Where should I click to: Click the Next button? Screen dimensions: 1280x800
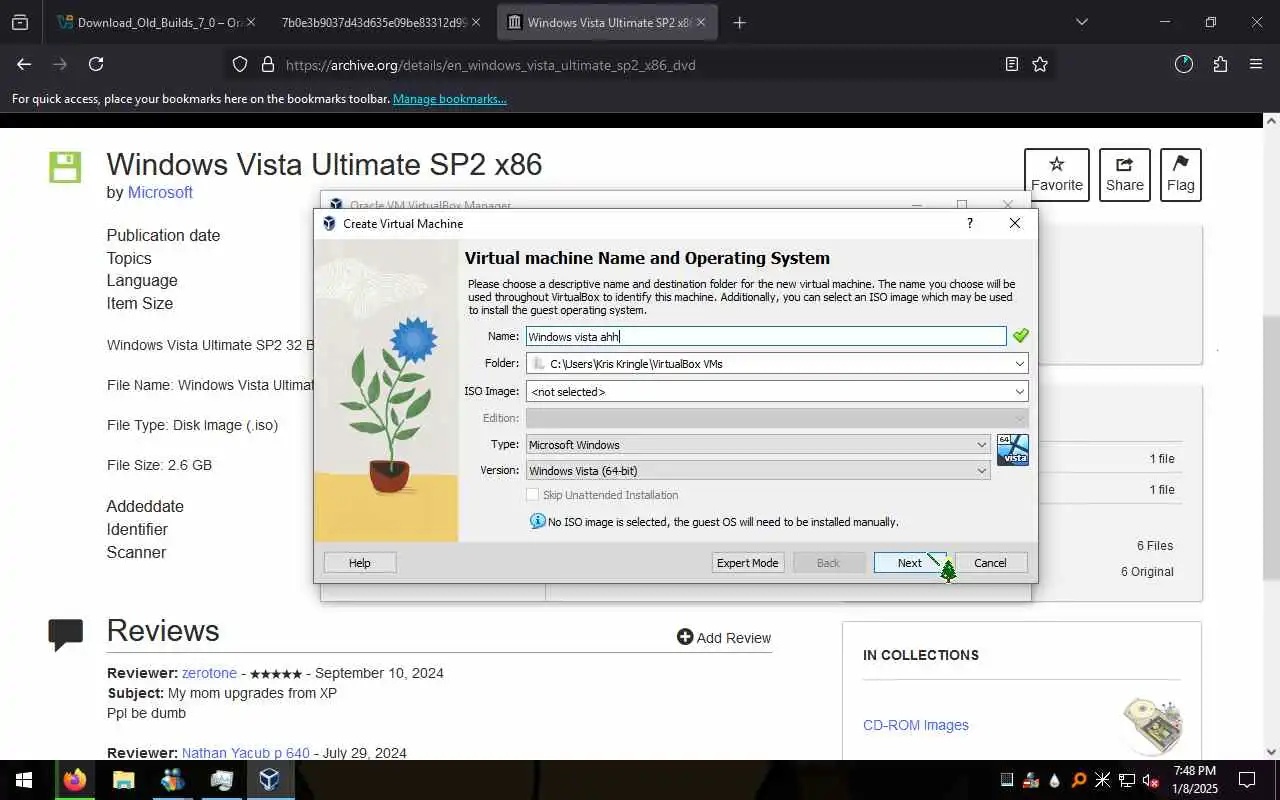909,563
